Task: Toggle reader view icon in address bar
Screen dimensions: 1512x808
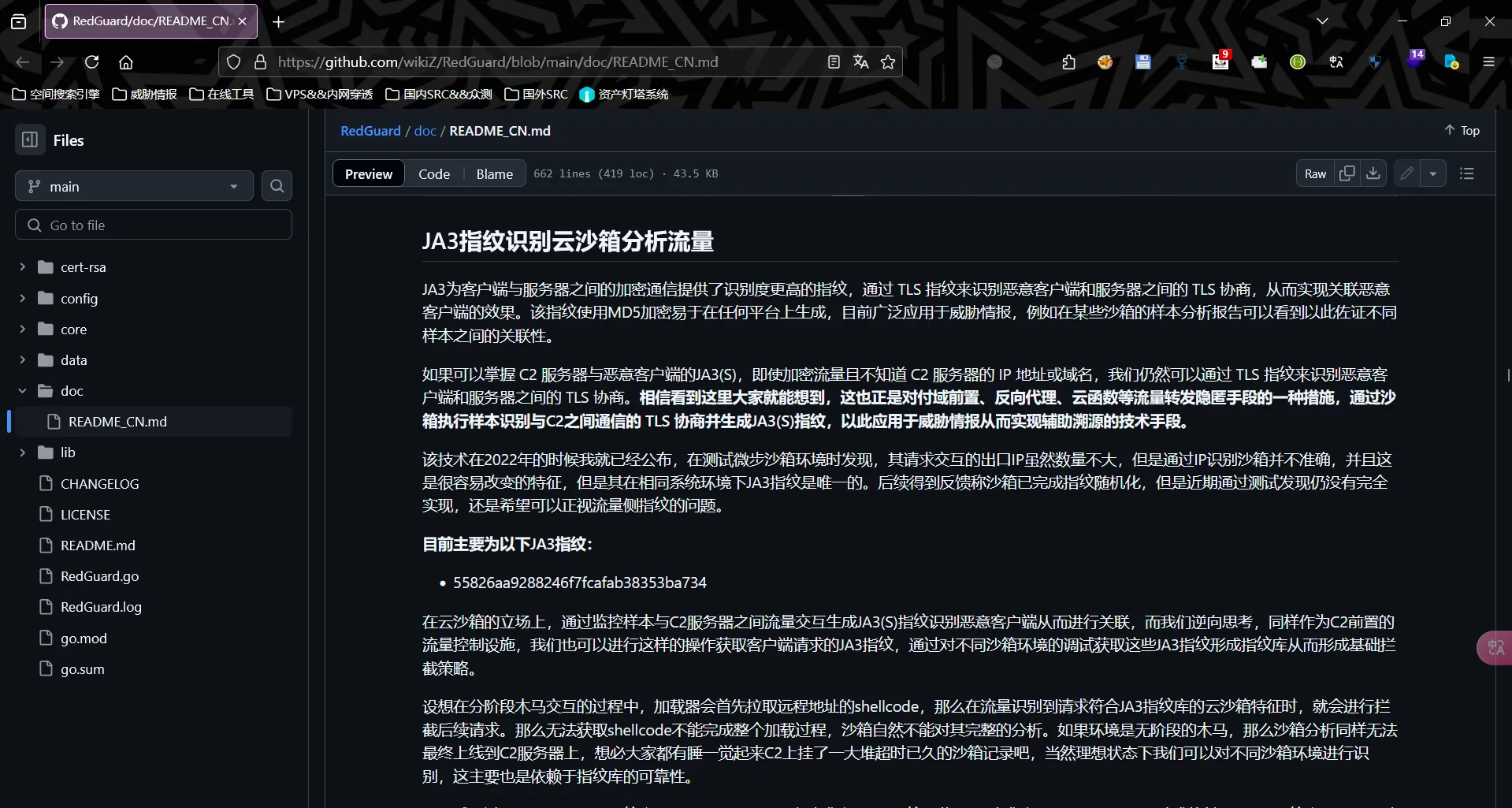Action: coord(834,62)
